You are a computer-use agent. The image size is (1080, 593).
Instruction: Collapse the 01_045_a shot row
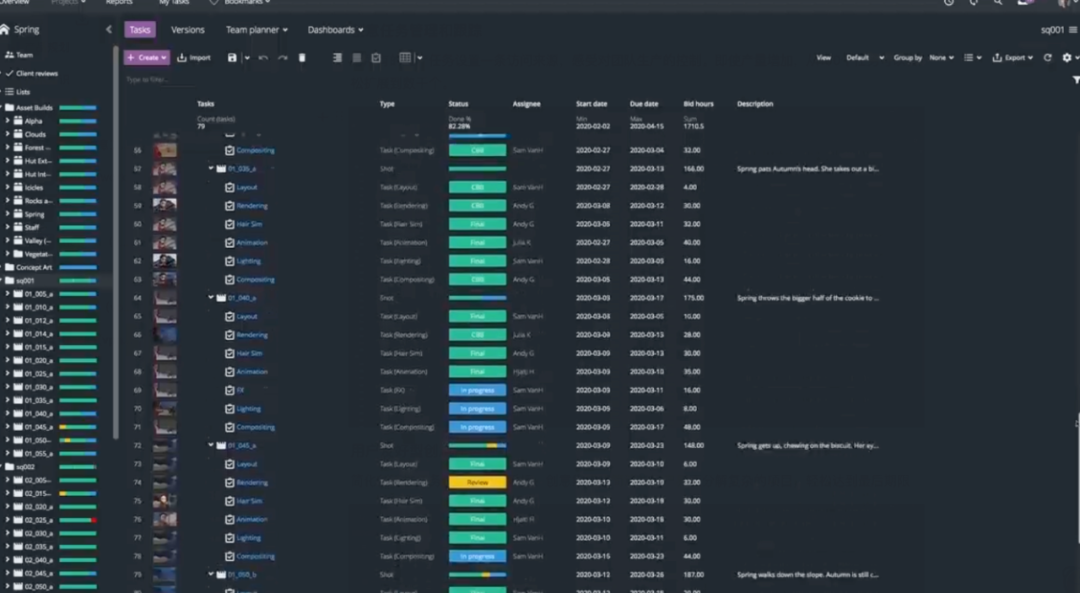pos(211,445)
